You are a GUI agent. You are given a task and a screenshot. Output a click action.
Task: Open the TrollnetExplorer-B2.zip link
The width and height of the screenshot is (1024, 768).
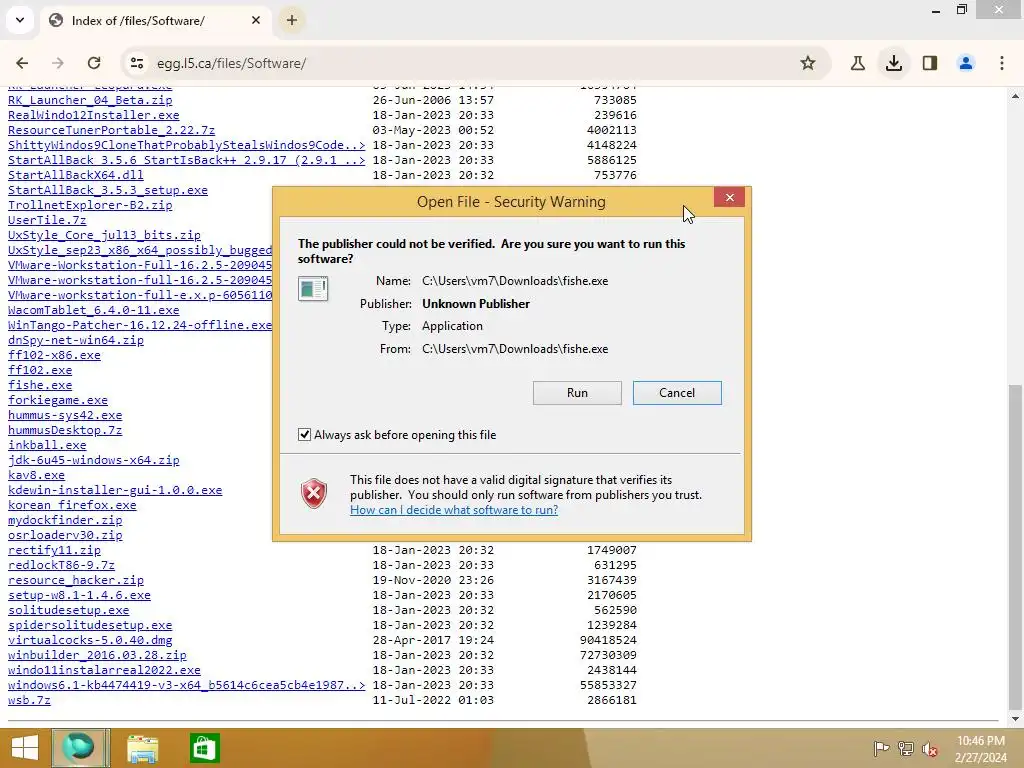(90, 205)
